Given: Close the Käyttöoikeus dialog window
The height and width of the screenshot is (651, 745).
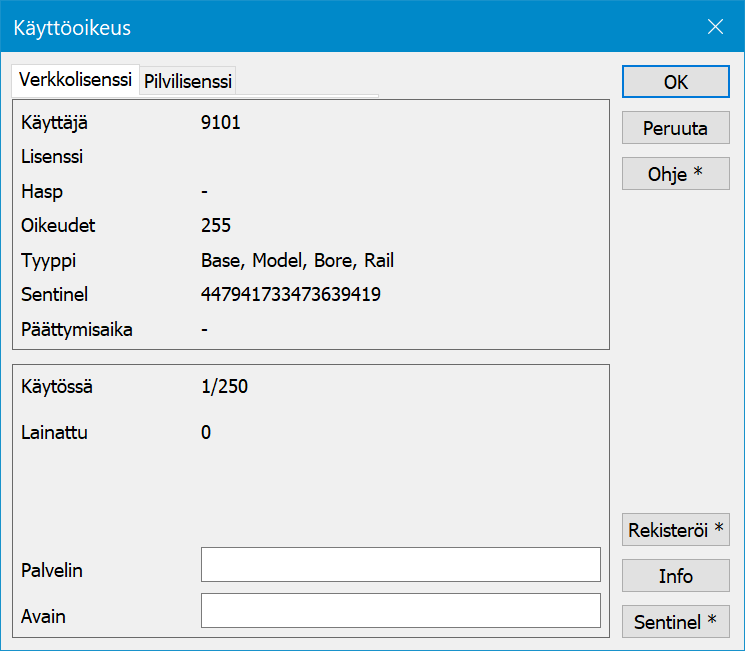Looking at the screenshot, I should point(715,27).
